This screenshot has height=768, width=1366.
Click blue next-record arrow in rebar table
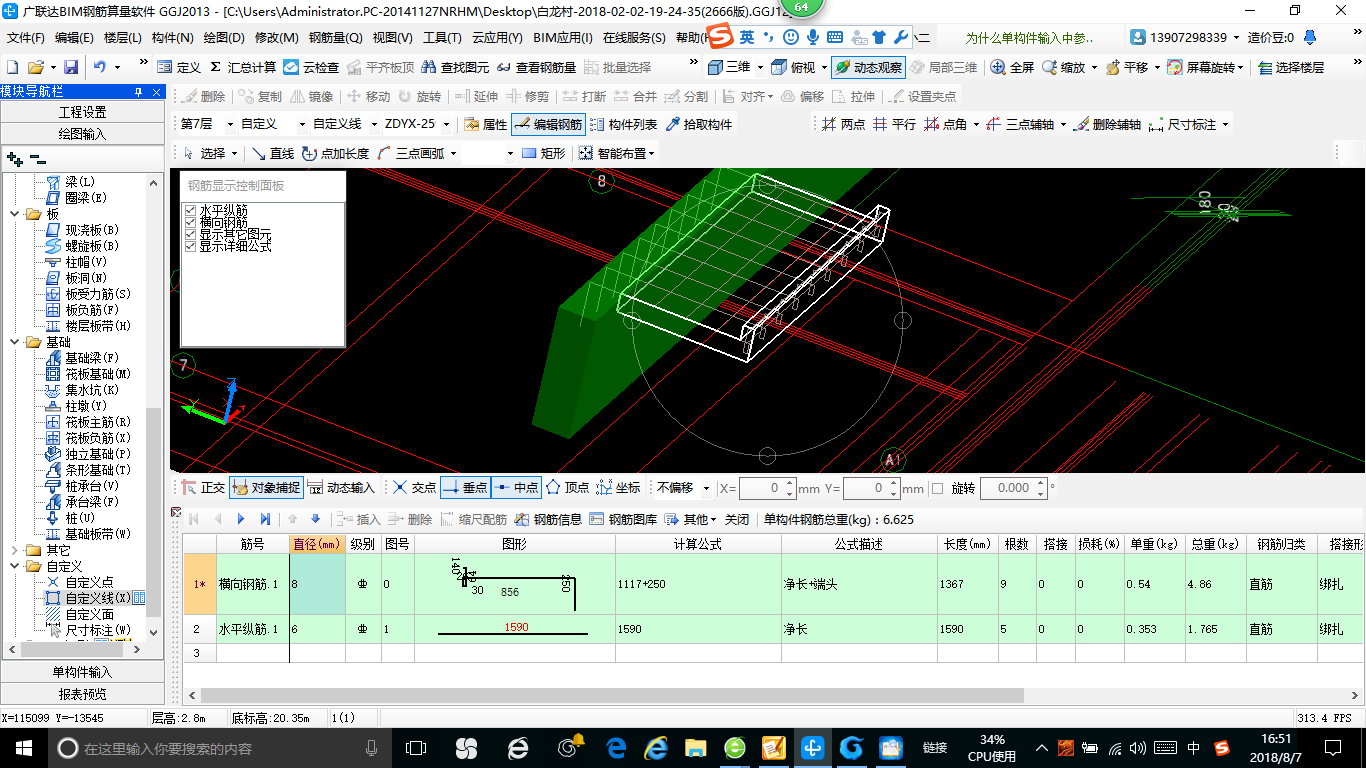pos(241,519)
